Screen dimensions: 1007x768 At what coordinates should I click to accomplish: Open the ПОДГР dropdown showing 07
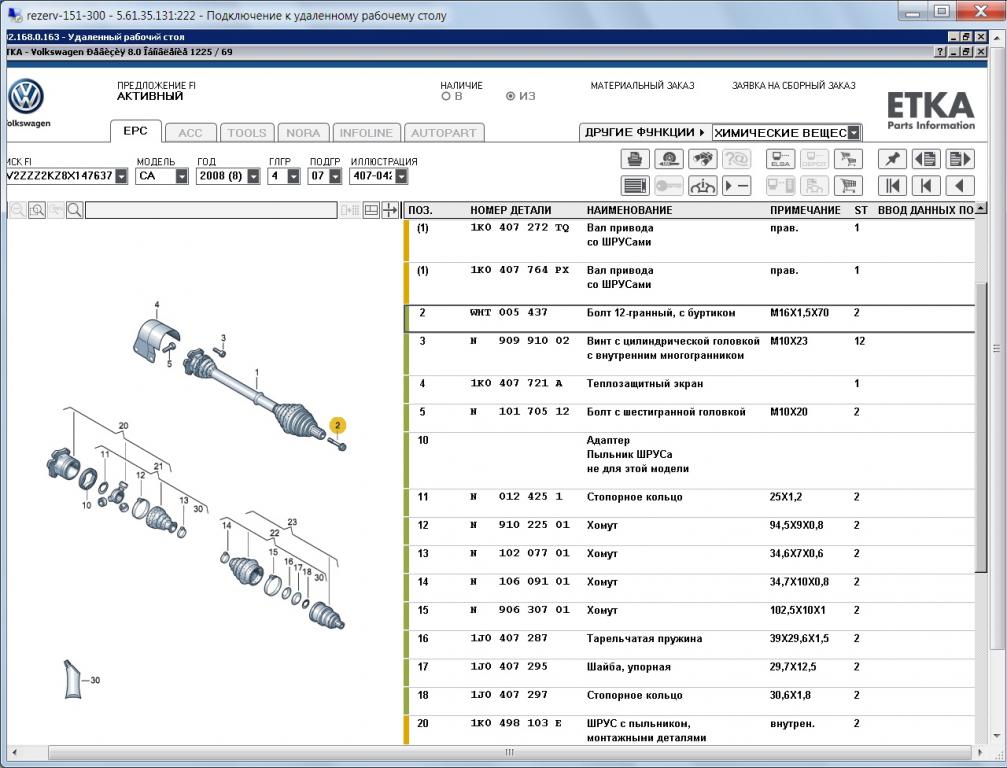point(335,176)
